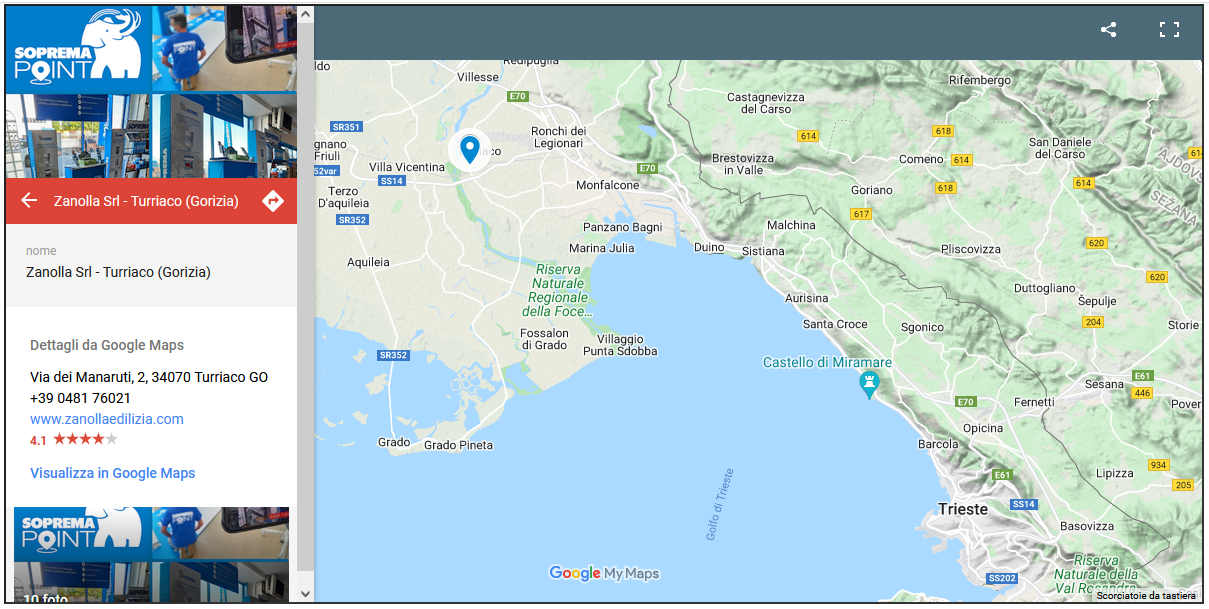Viewport: 1209px width, 609px height.
Task: Click the 10 foto photo count label
Action: pyautogui.click(x=45, y=600)
